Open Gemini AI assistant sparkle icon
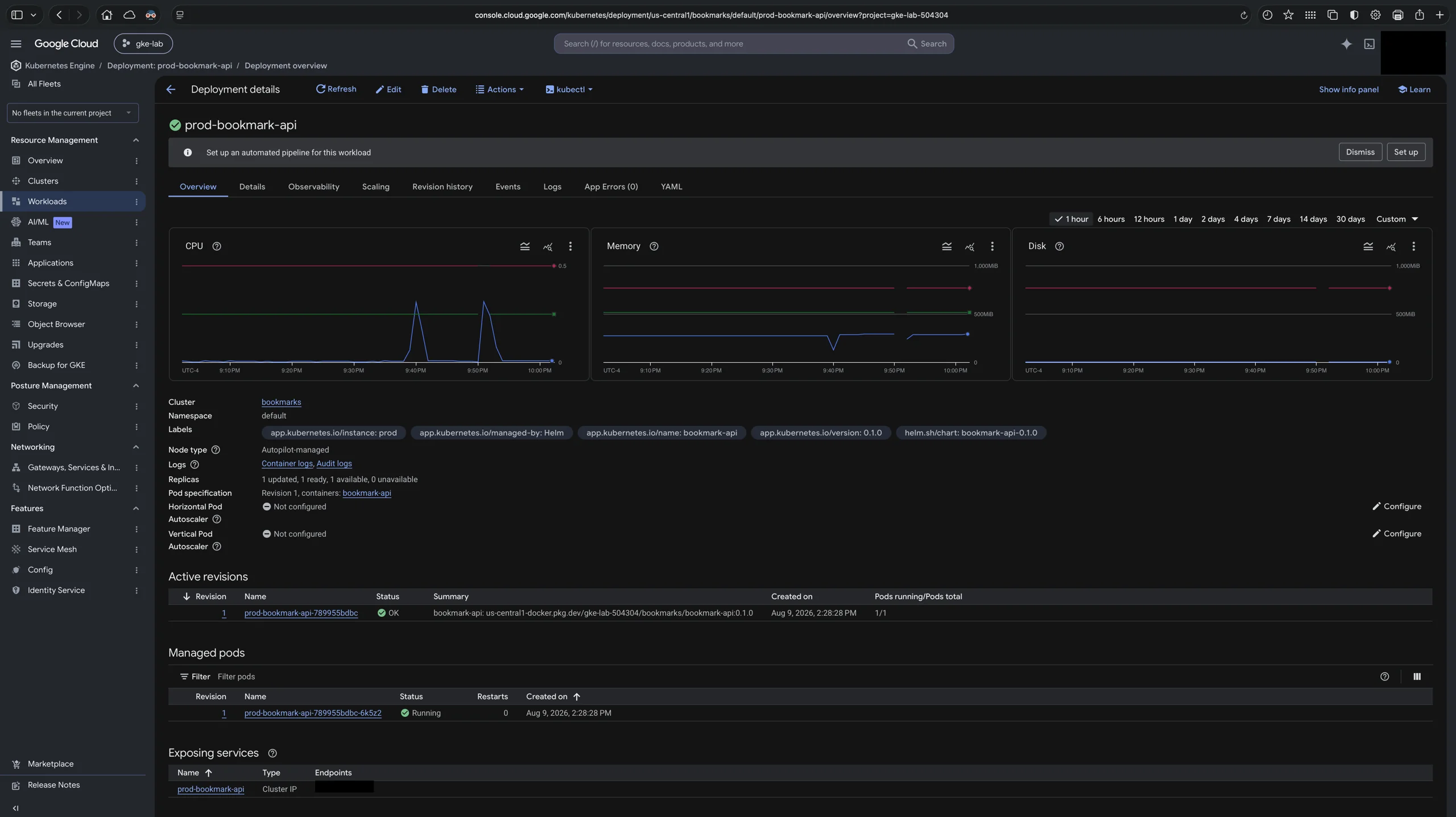Screen dimensions: 1456x817 click(x=1346, y=44)
